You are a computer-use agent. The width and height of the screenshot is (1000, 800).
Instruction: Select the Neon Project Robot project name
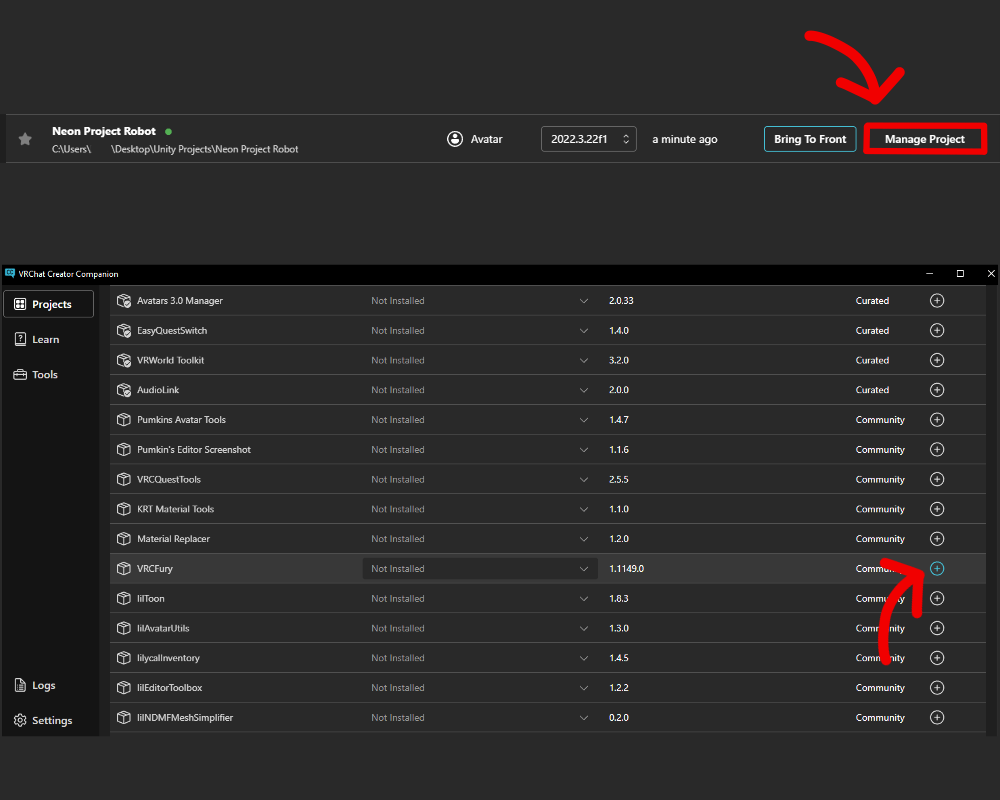[x=104, y=131]
